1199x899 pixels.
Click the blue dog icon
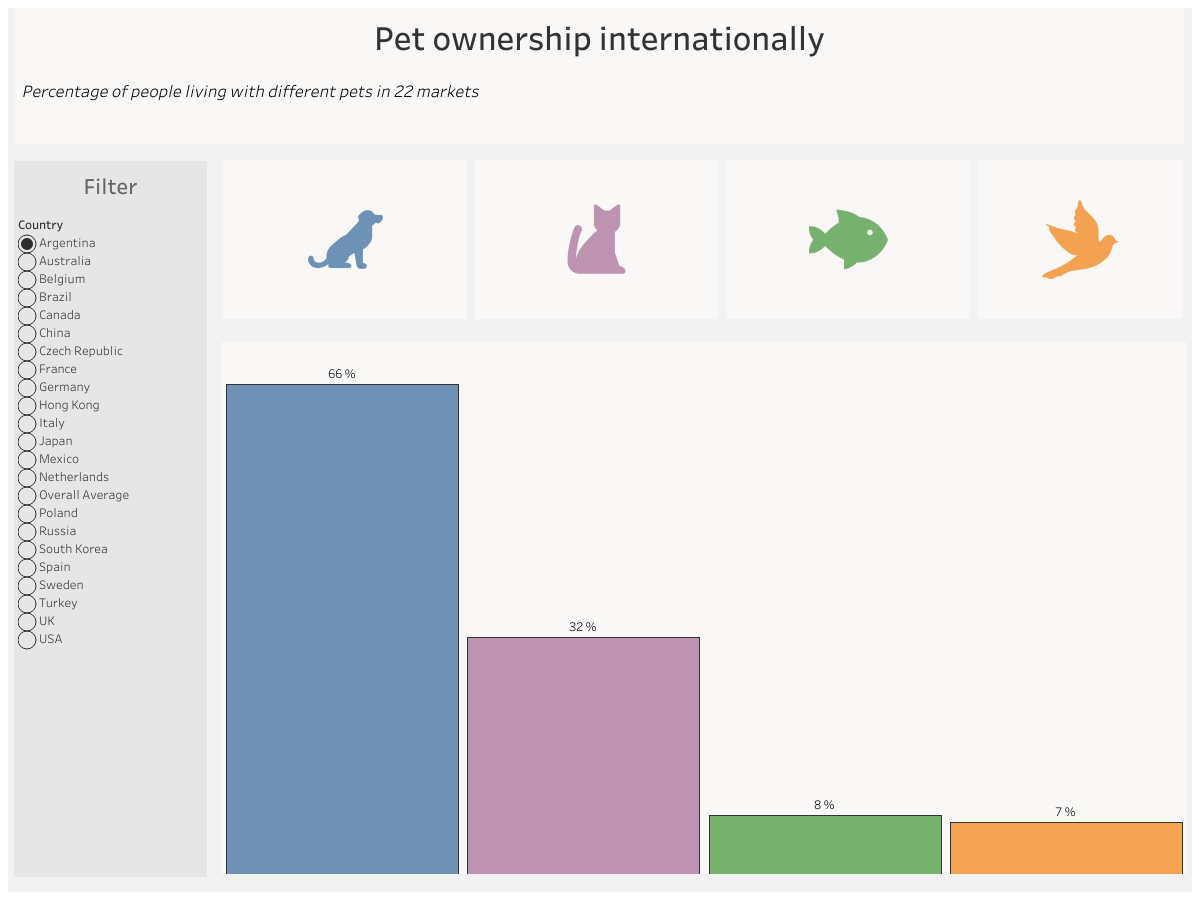(x=345, y=240)
